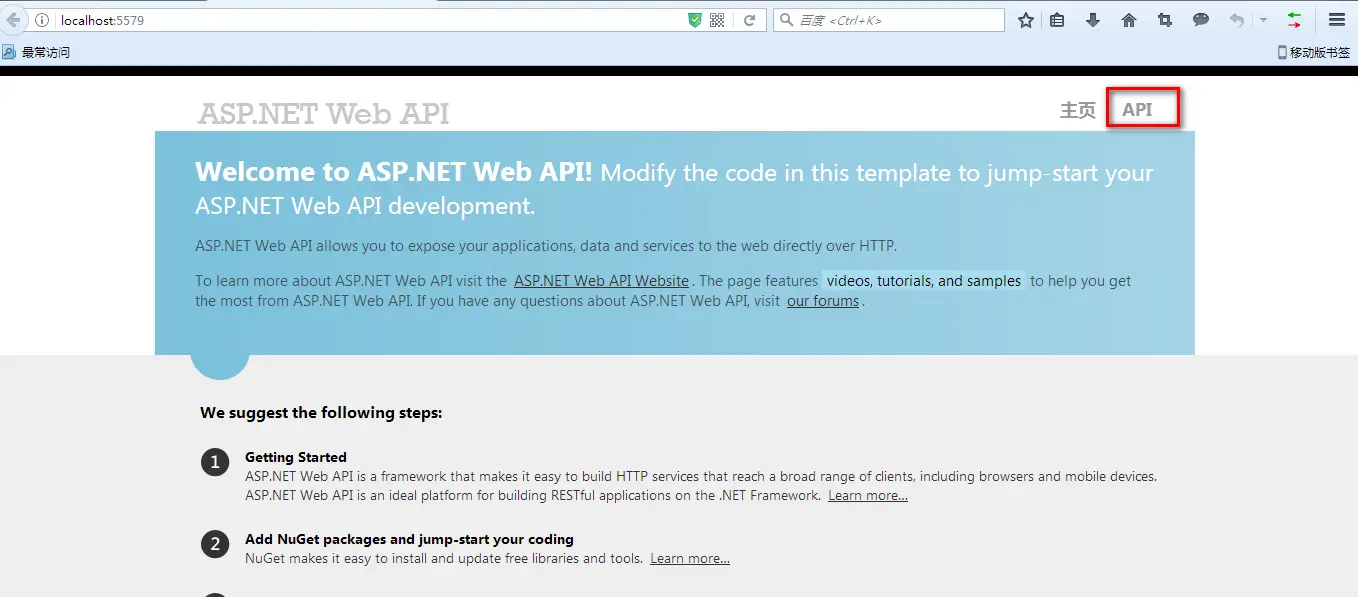The width and height of the screenshot is (1358, 597).
Task: Show bookmarks list icon
Action: [x=1057, y=20]
